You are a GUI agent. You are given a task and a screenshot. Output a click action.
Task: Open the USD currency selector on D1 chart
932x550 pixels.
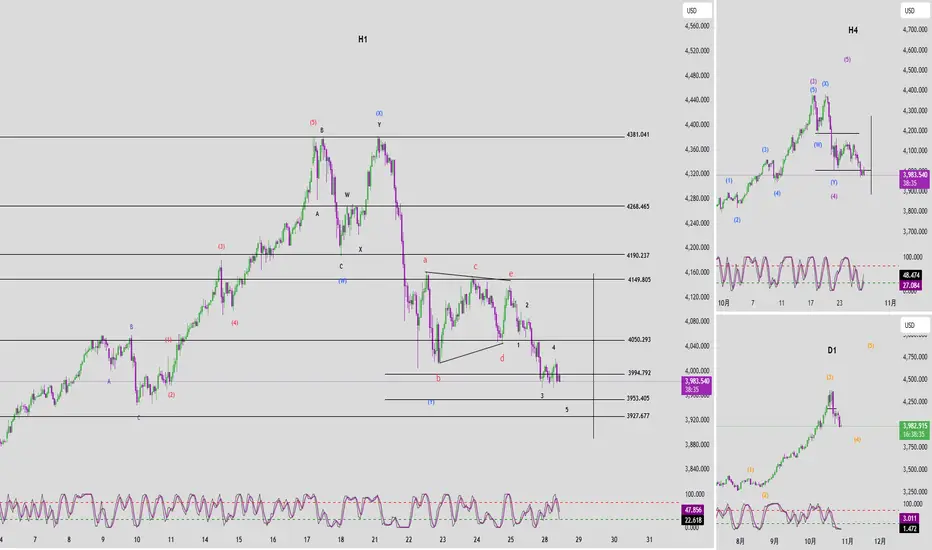[915, 325]
